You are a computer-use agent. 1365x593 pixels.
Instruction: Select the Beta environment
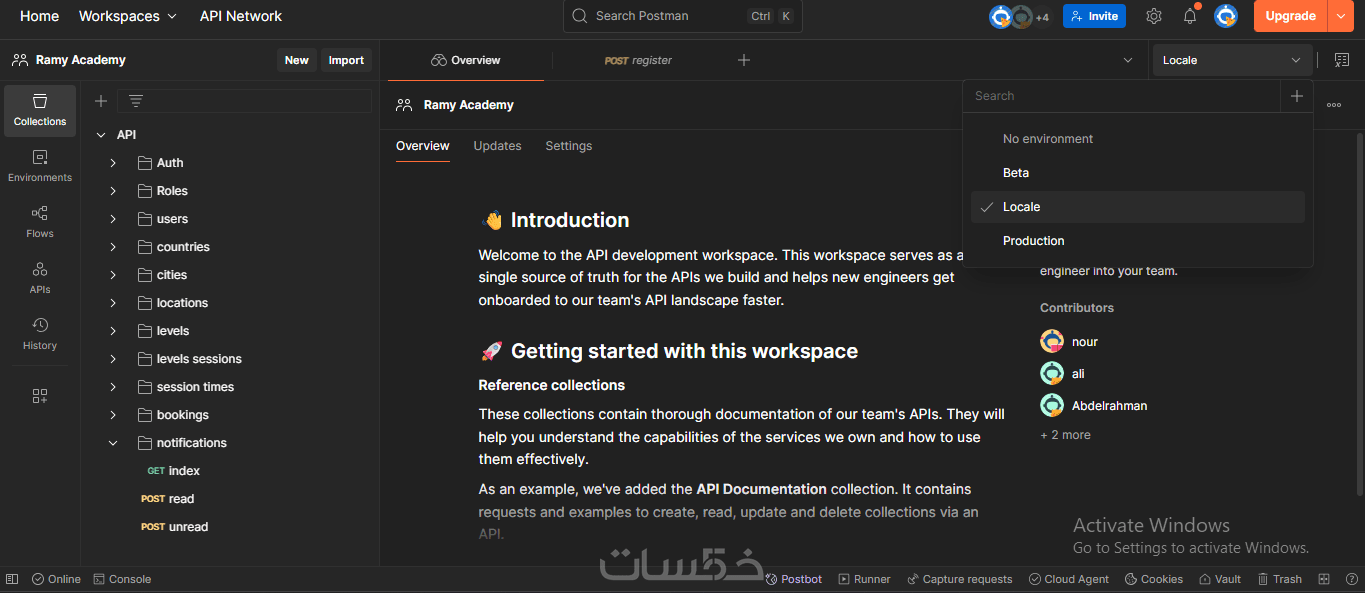pyautogui.click(x=1016, y=173)
